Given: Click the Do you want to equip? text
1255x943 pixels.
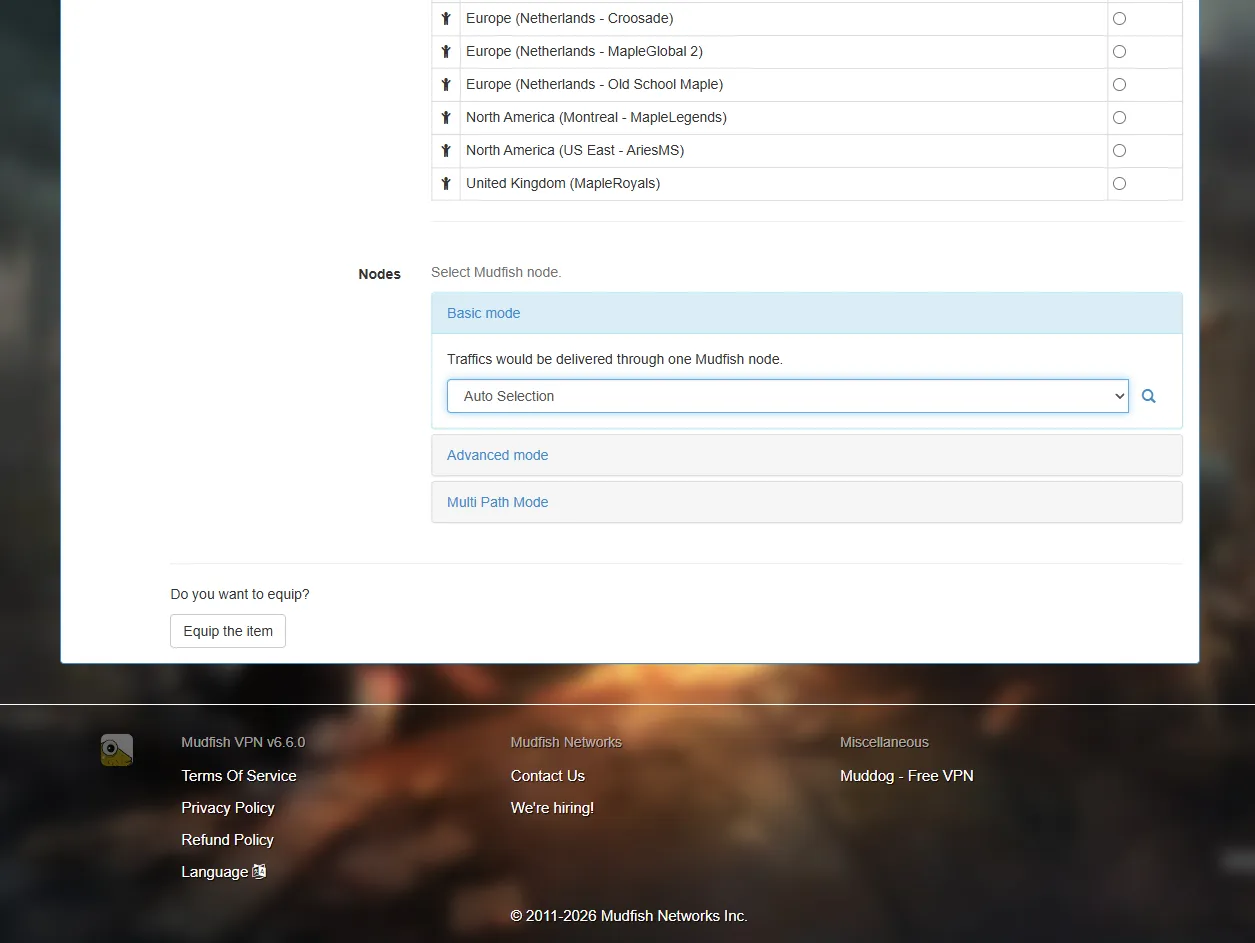Looking at the screenshot, I should pyautogui.click(x=240, y=594).
